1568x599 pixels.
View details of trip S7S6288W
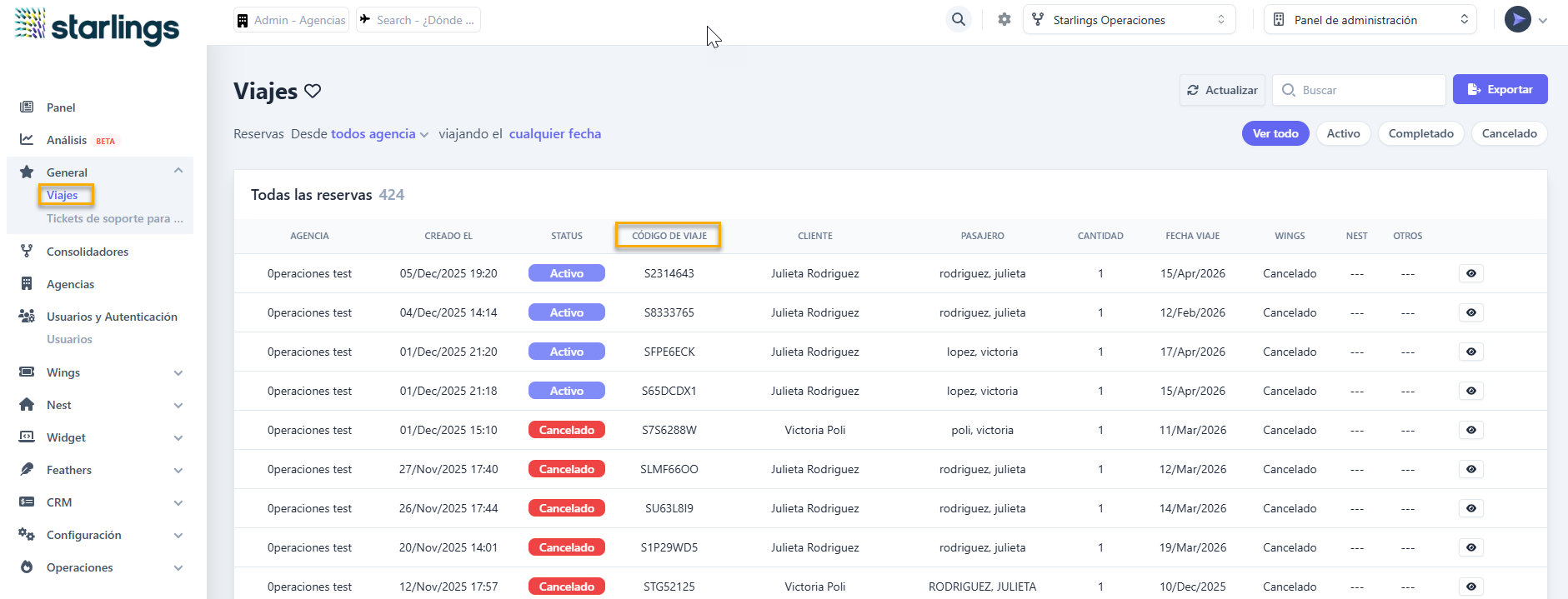pyautogui.click(x=1470, y=430)
